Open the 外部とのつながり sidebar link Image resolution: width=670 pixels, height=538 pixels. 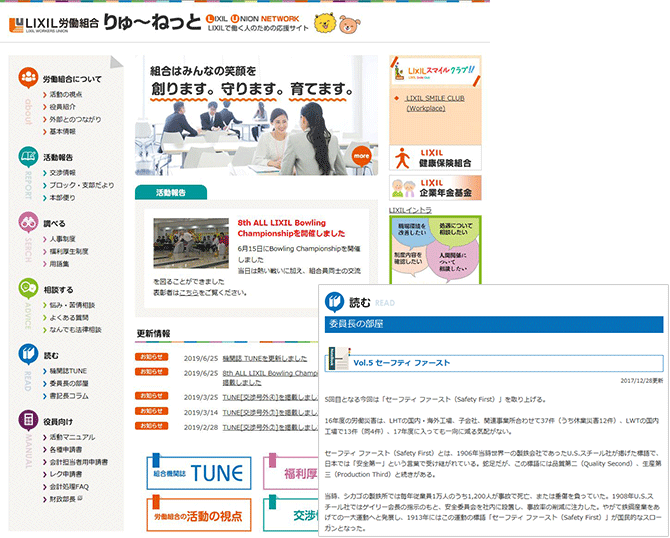coord(75,119)
